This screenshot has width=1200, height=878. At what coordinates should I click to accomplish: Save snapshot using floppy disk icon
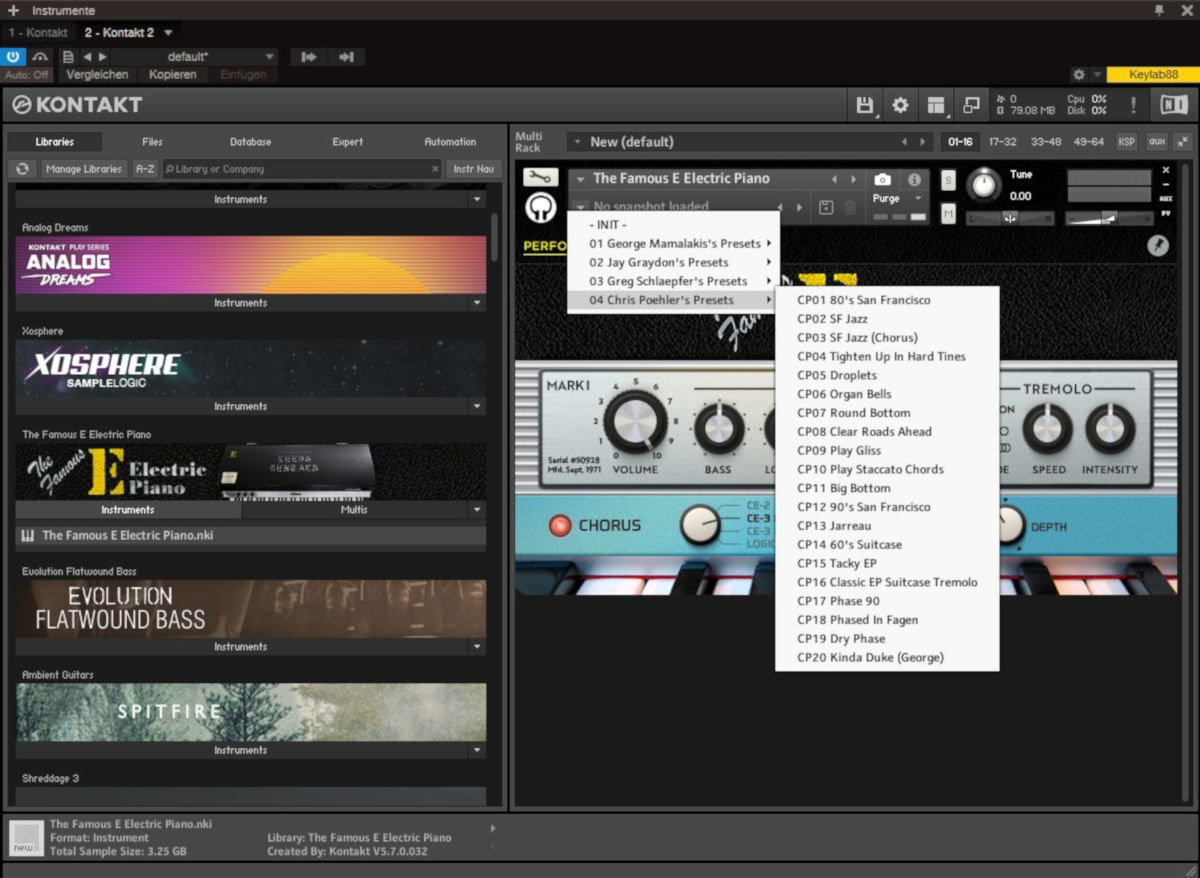tap(826, 207)
